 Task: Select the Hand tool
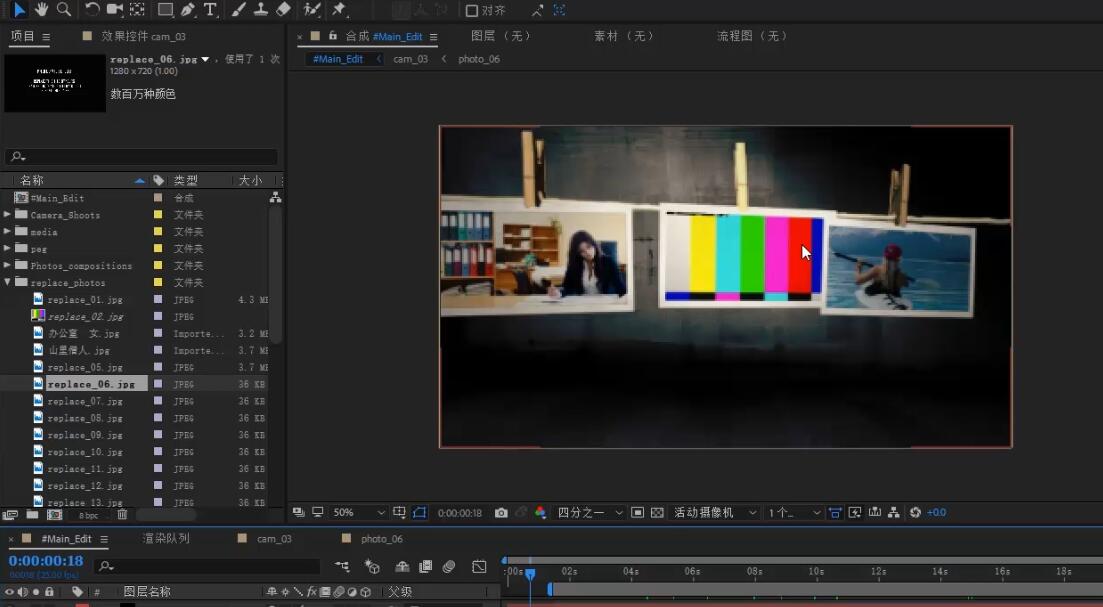point(42,9)
